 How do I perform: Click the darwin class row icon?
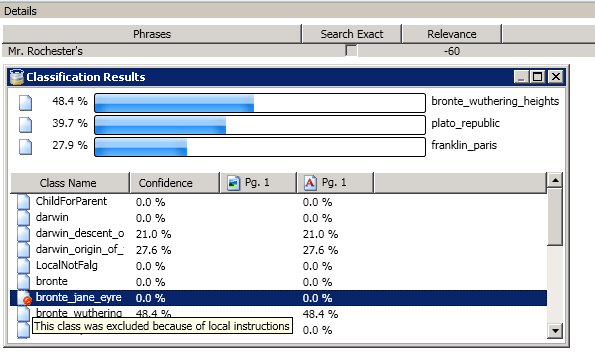click(x=24, y=218)
